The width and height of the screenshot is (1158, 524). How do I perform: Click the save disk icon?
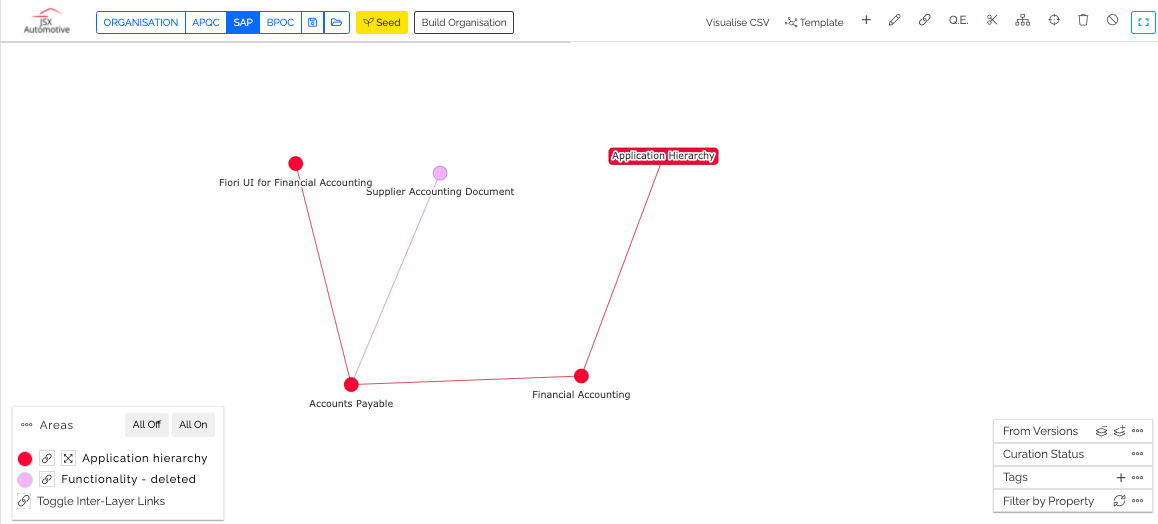[x=312, y=22]
